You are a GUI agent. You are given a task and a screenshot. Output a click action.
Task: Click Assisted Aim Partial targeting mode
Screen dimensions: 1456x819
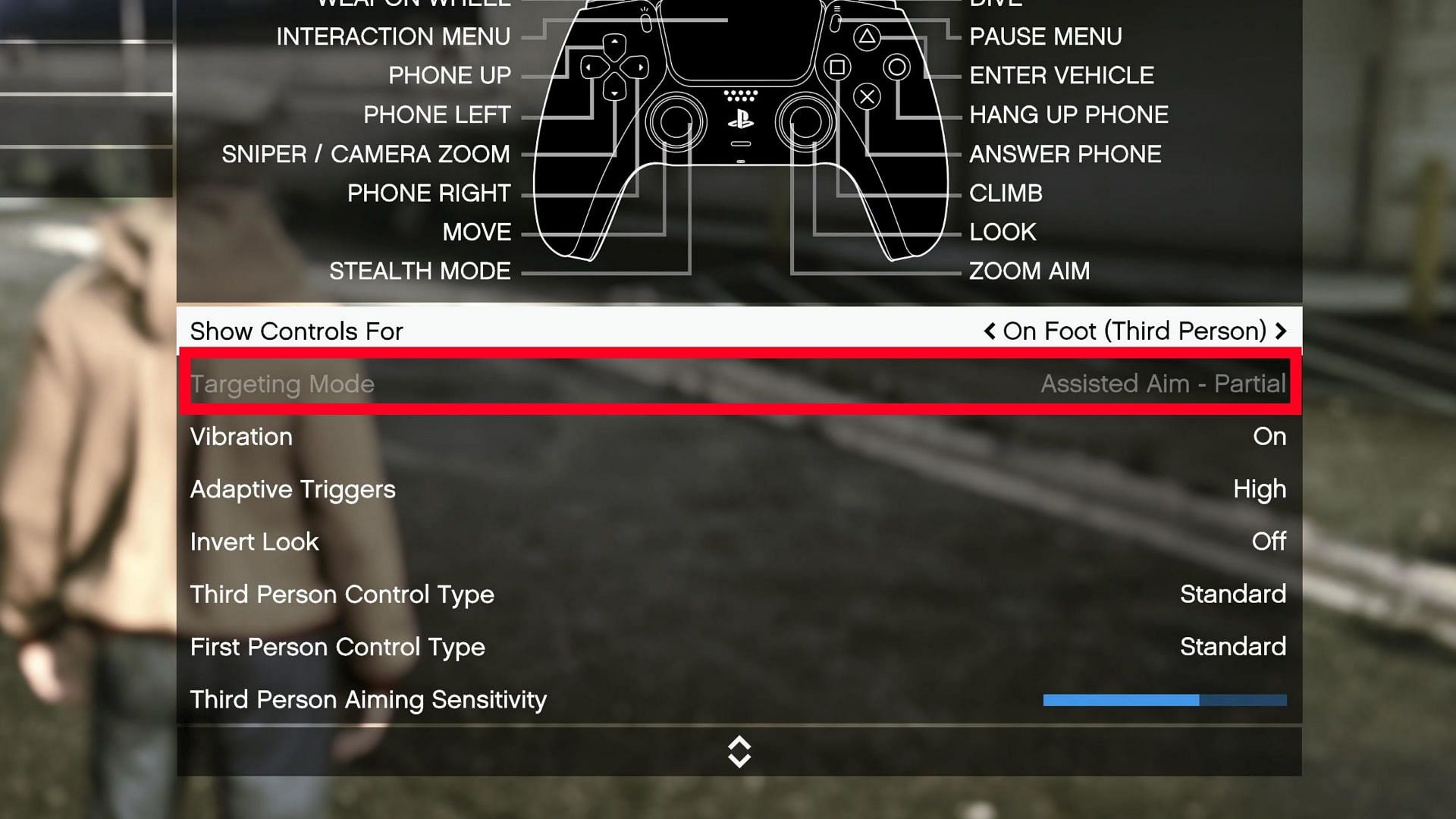(x=1163, y=383)
